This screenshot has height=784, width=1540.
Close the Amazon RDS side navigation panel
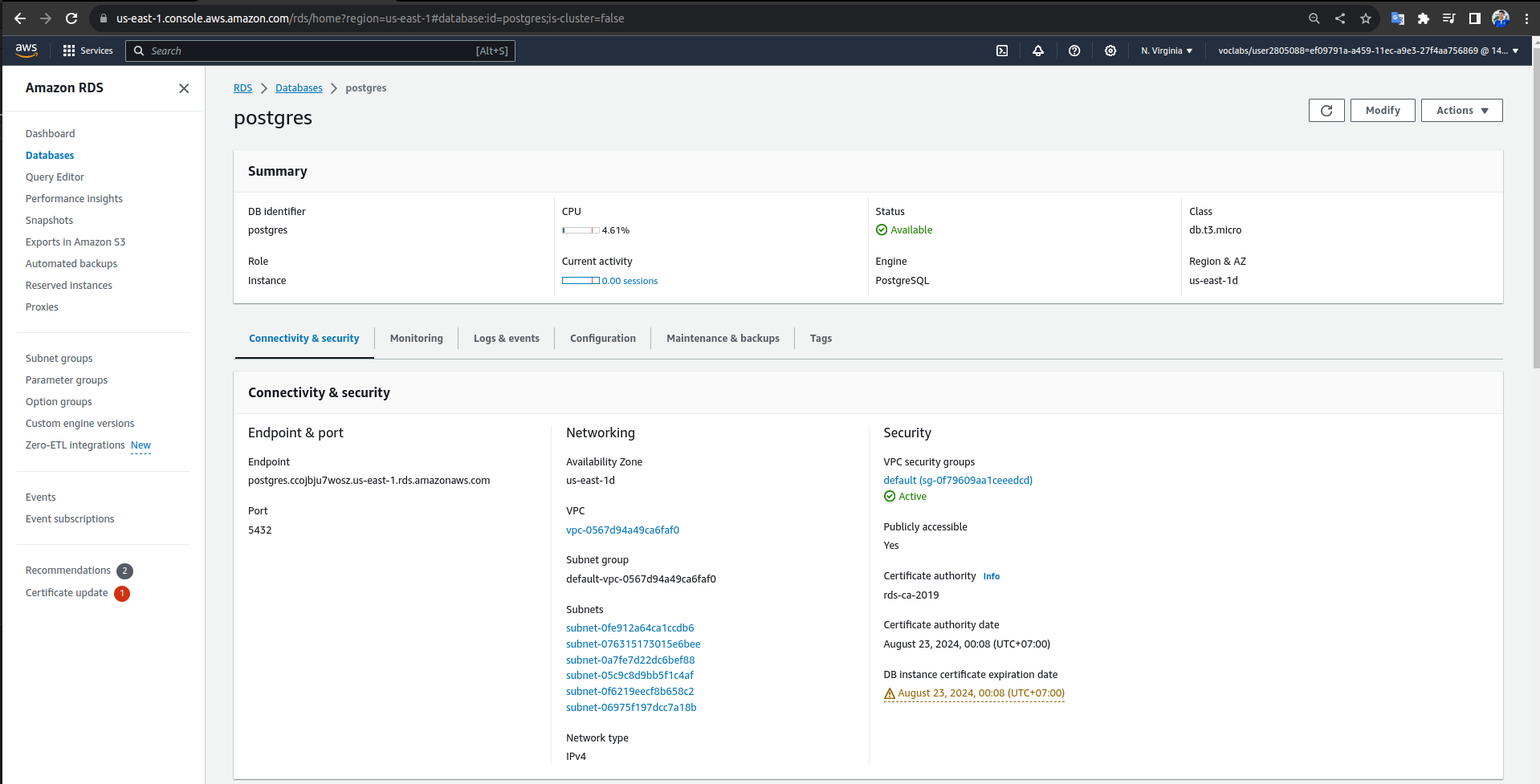click(x=184, y=88)
